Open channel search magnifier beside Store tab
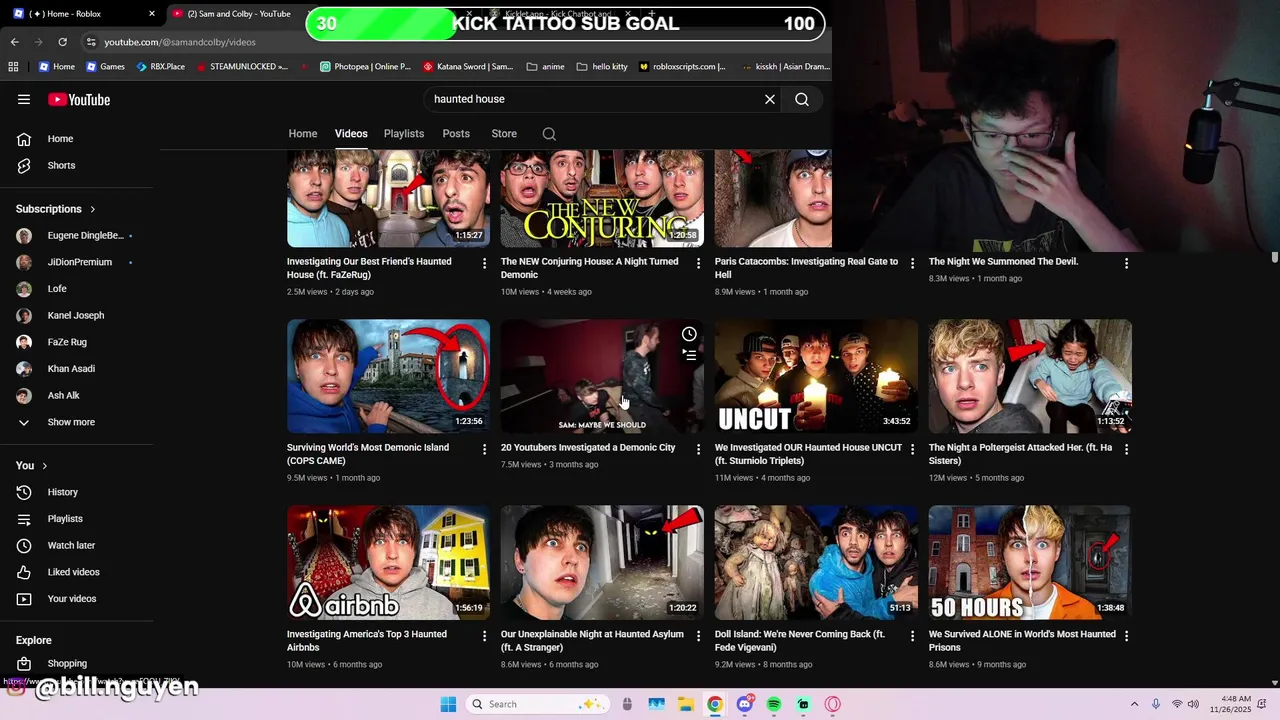The image size is (1280, 720). (549, 134)
